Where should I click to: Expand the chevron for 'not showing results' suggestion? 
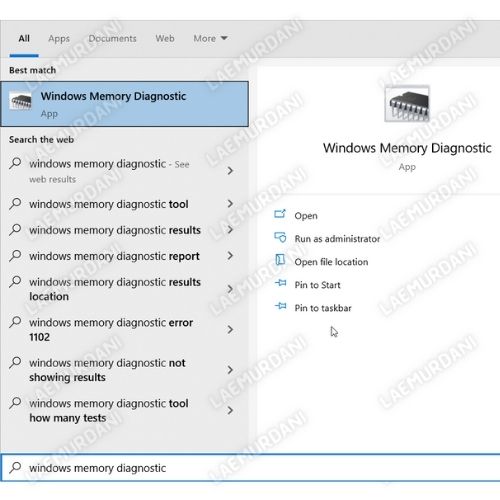pos(230,370)
